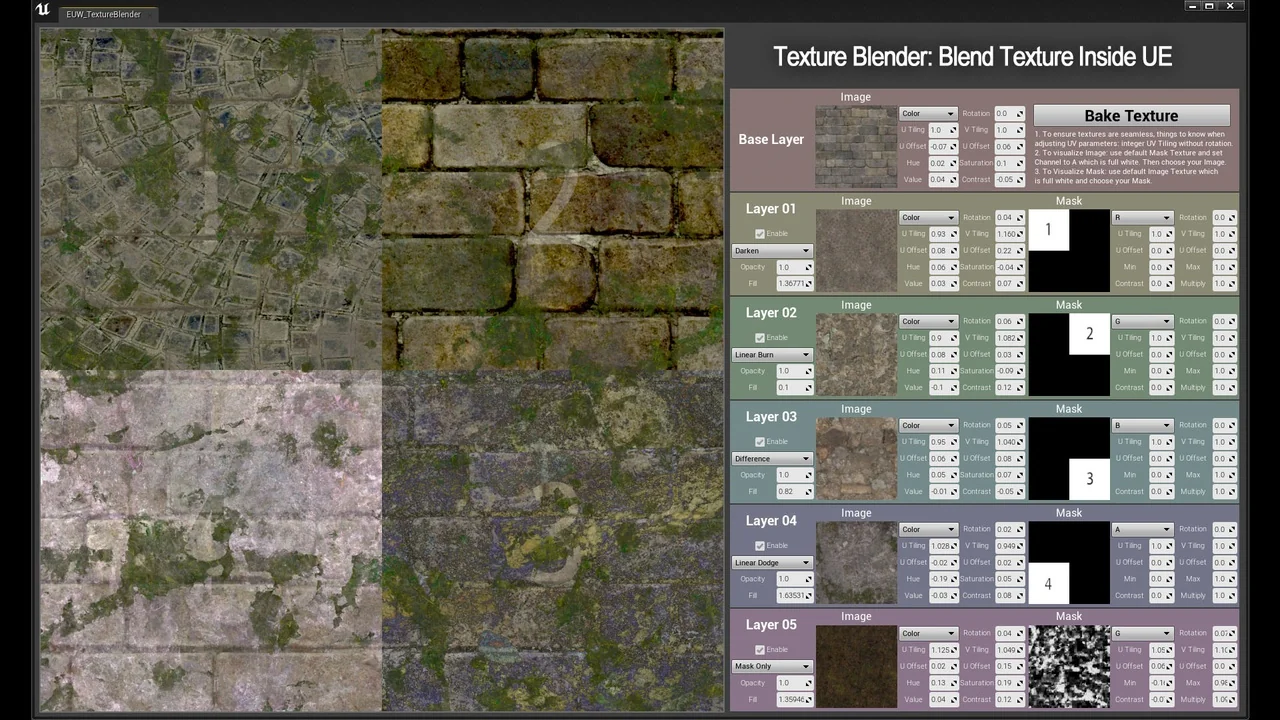Open the Darken blend mode dropdown
1280x720 pixels.
pos(772,251)
